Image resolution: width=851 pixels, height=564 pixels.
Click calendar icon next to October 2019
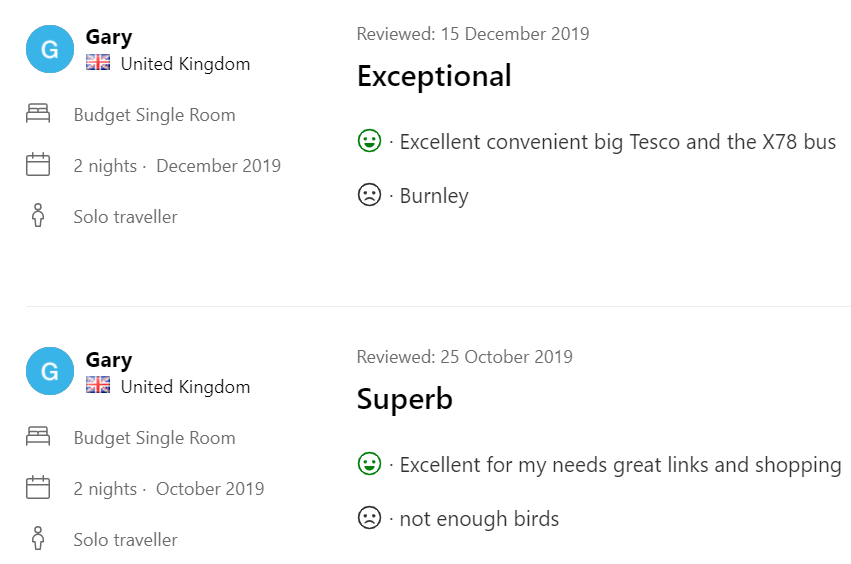point(38,488)
